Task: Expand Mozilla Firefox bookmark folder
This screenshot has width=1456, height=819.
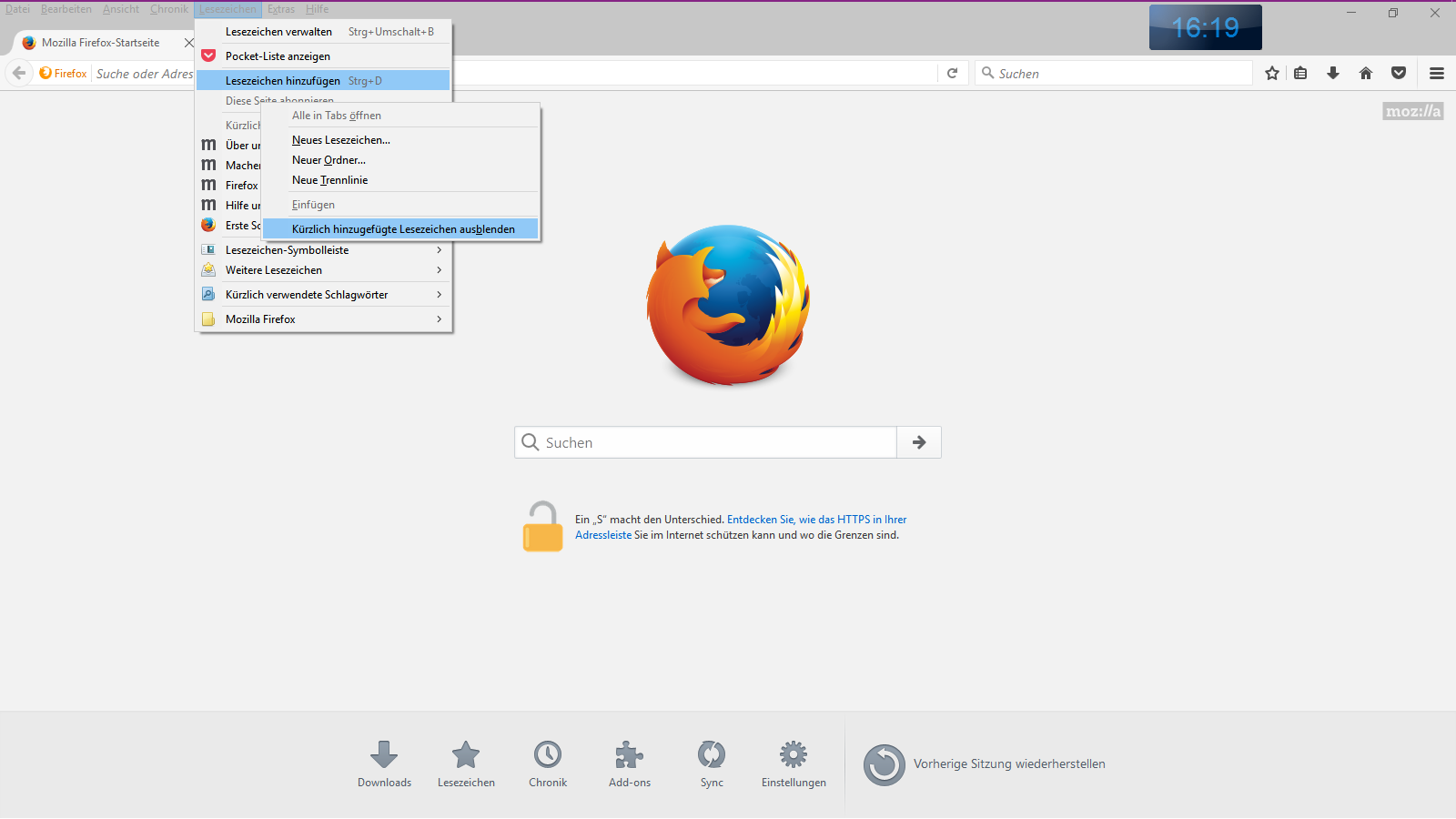Action: pos(323,319)
